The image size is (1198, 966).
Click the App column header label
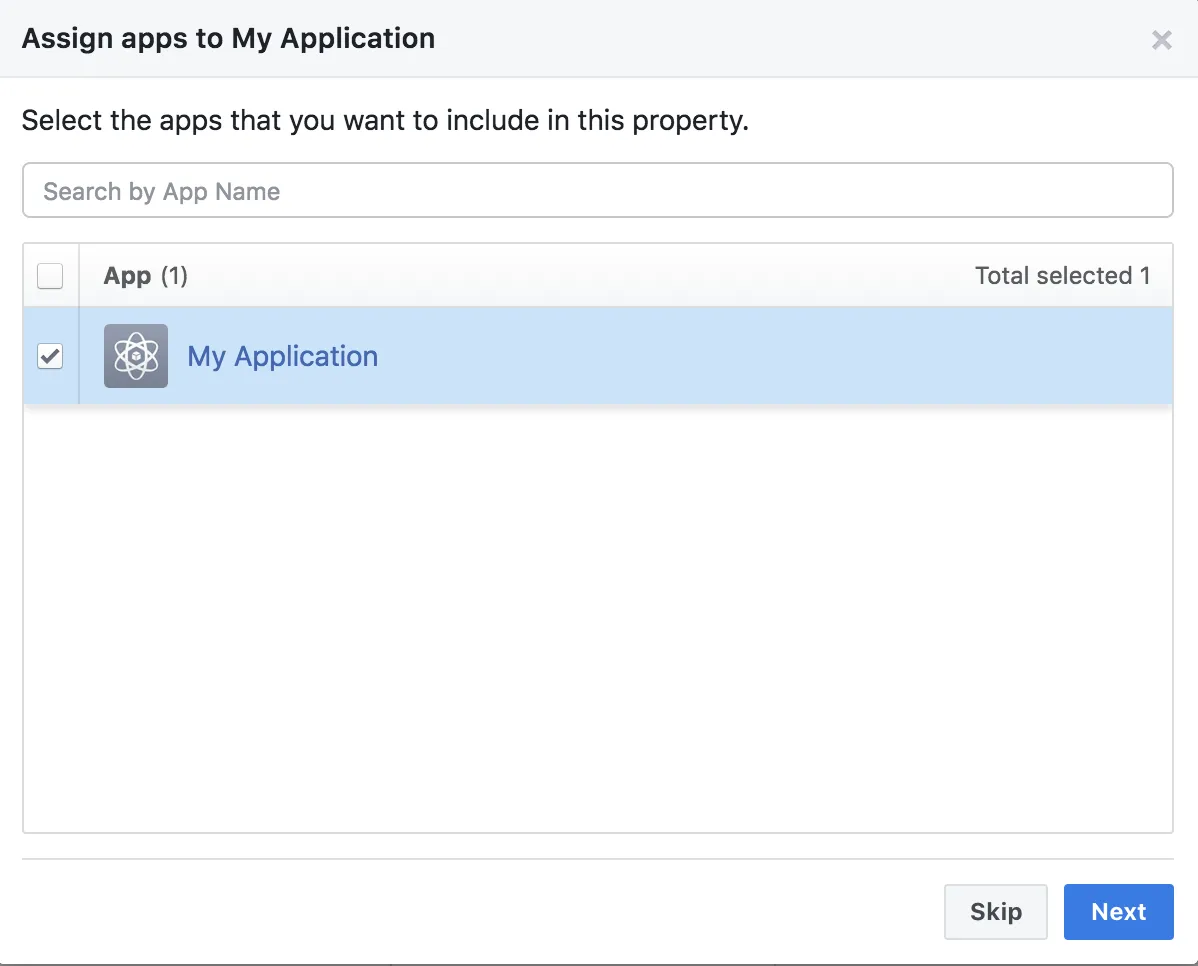127,276
